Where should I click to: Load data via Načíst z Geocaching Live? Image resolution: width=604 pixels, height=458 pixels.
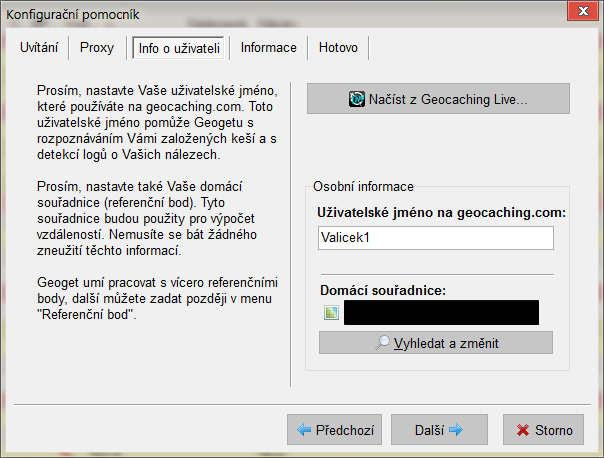(438, 99)
